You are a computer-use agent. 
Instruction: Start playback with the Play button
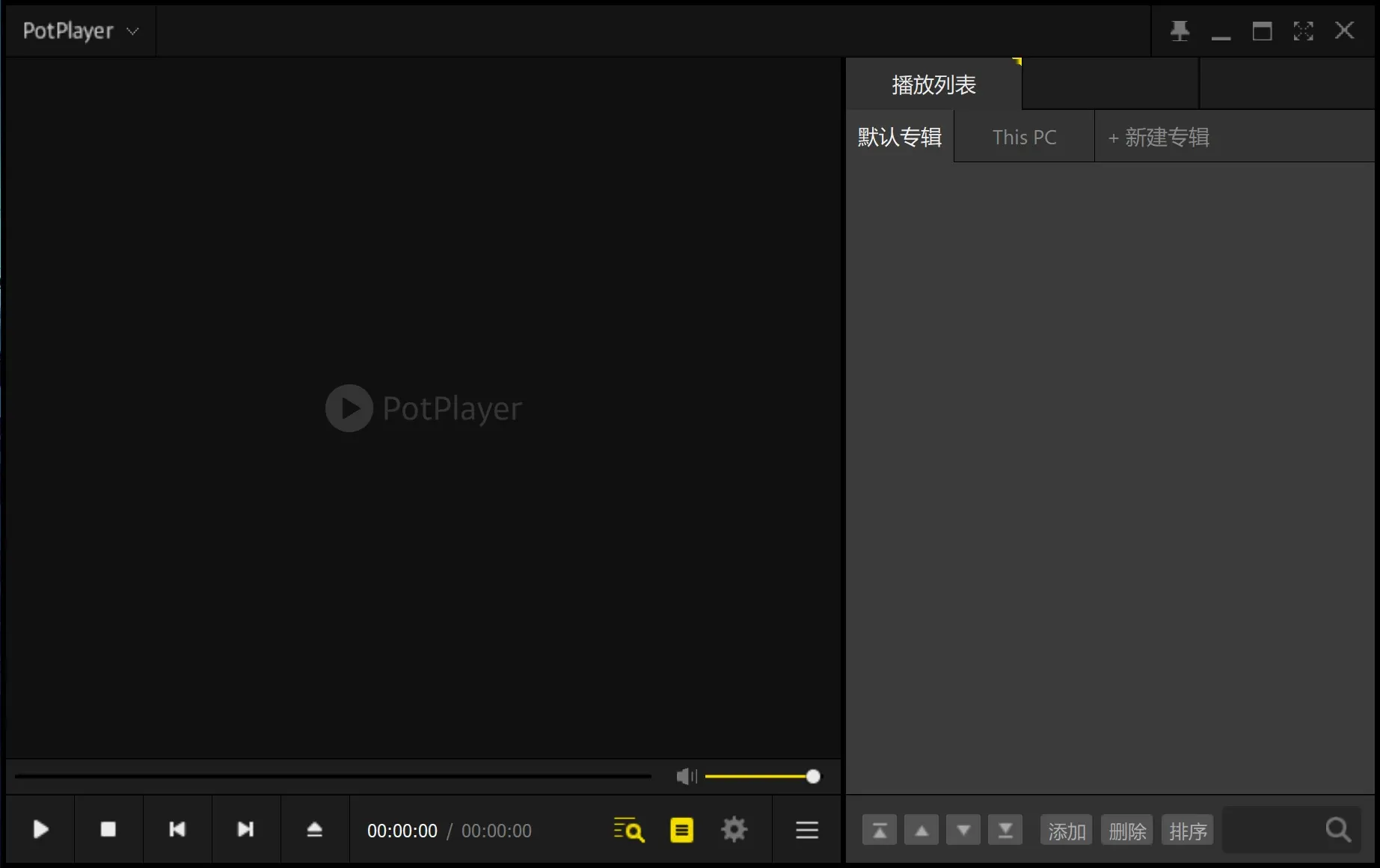40,829
